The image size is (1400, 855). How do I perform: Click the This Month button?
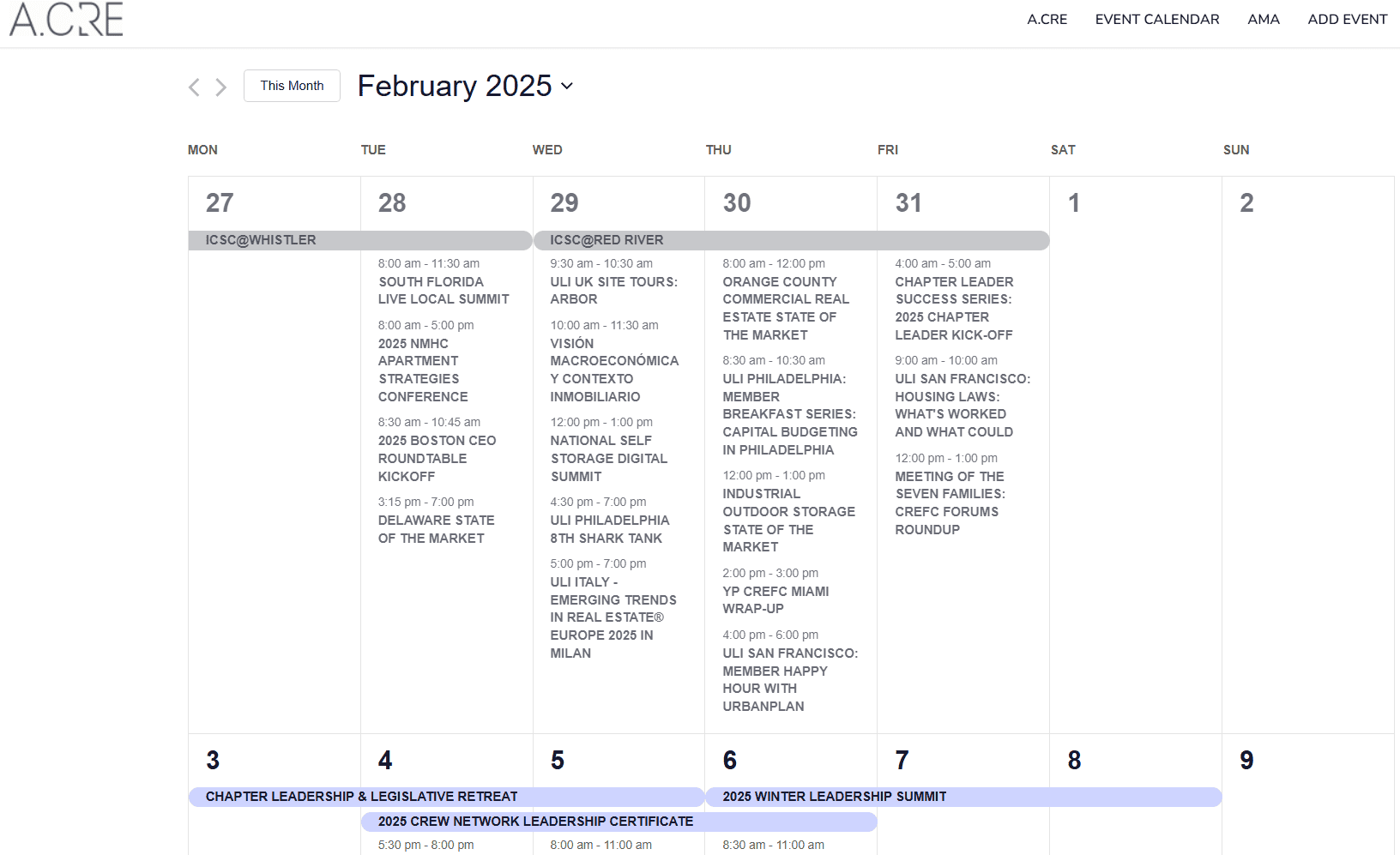pos(292,86)
